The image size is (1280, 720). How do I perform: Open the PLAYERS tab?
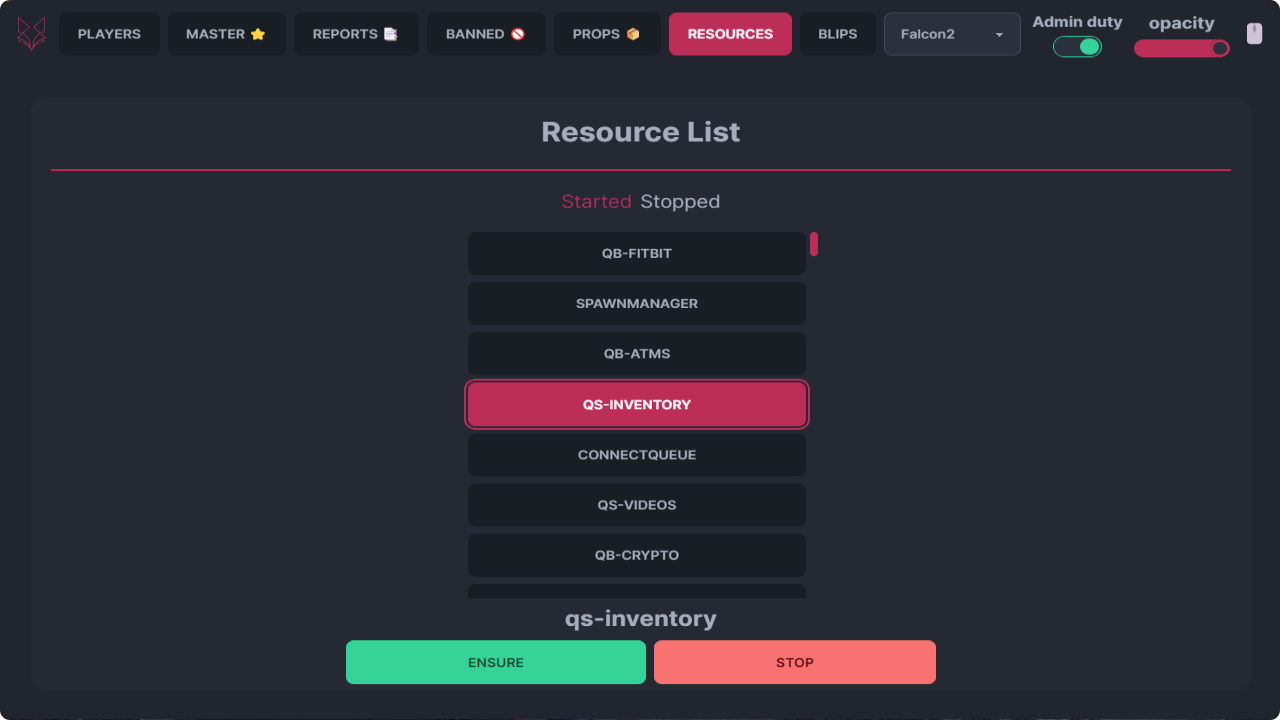[x=109, y=34]
